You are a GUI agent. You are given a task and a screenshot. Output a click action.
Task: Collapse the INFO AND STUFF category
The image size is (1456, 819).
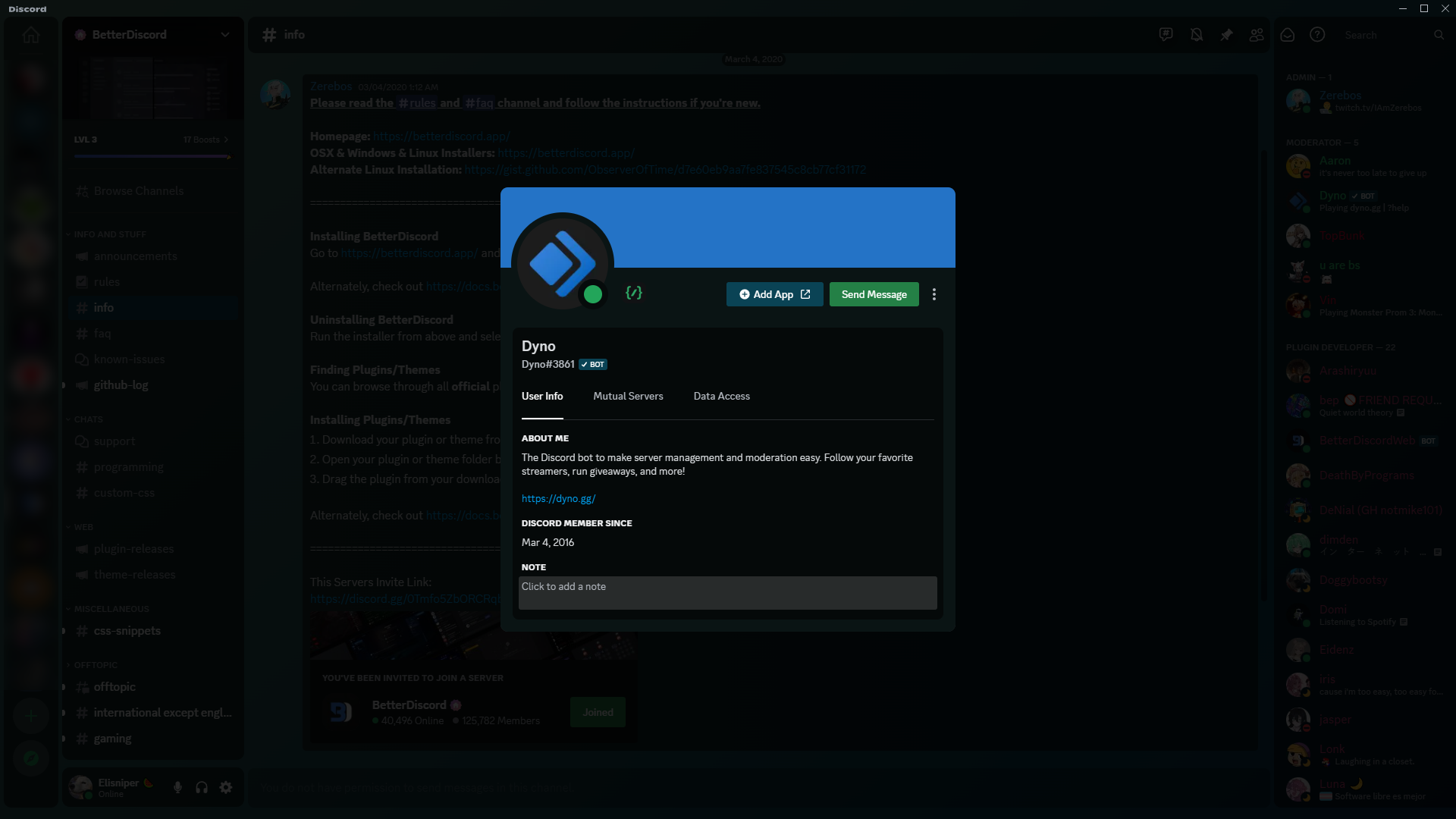110,234
